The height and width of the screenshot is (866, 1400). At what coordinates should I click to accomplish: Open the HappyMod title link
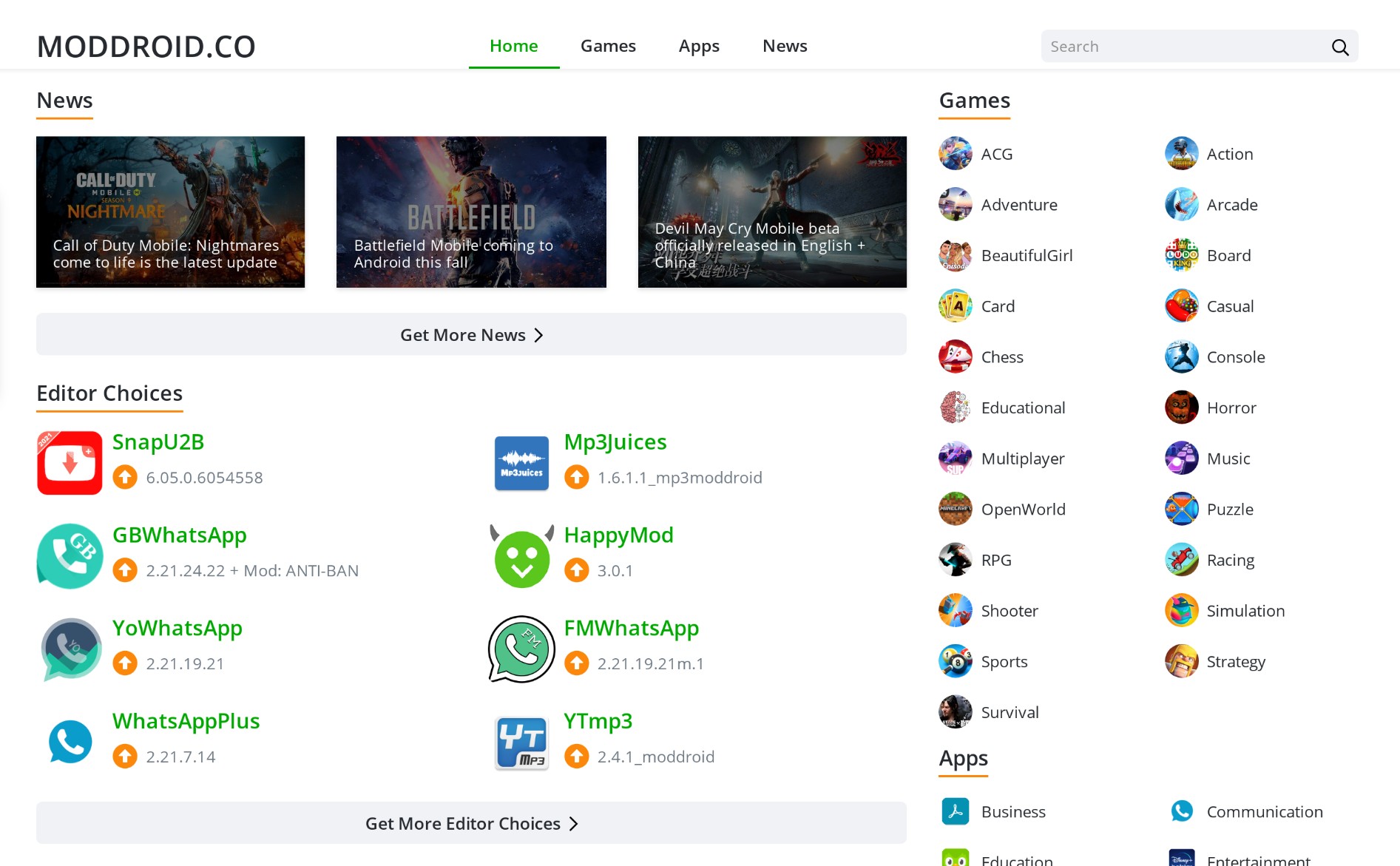pyautogui.click(x=618, y=535)
